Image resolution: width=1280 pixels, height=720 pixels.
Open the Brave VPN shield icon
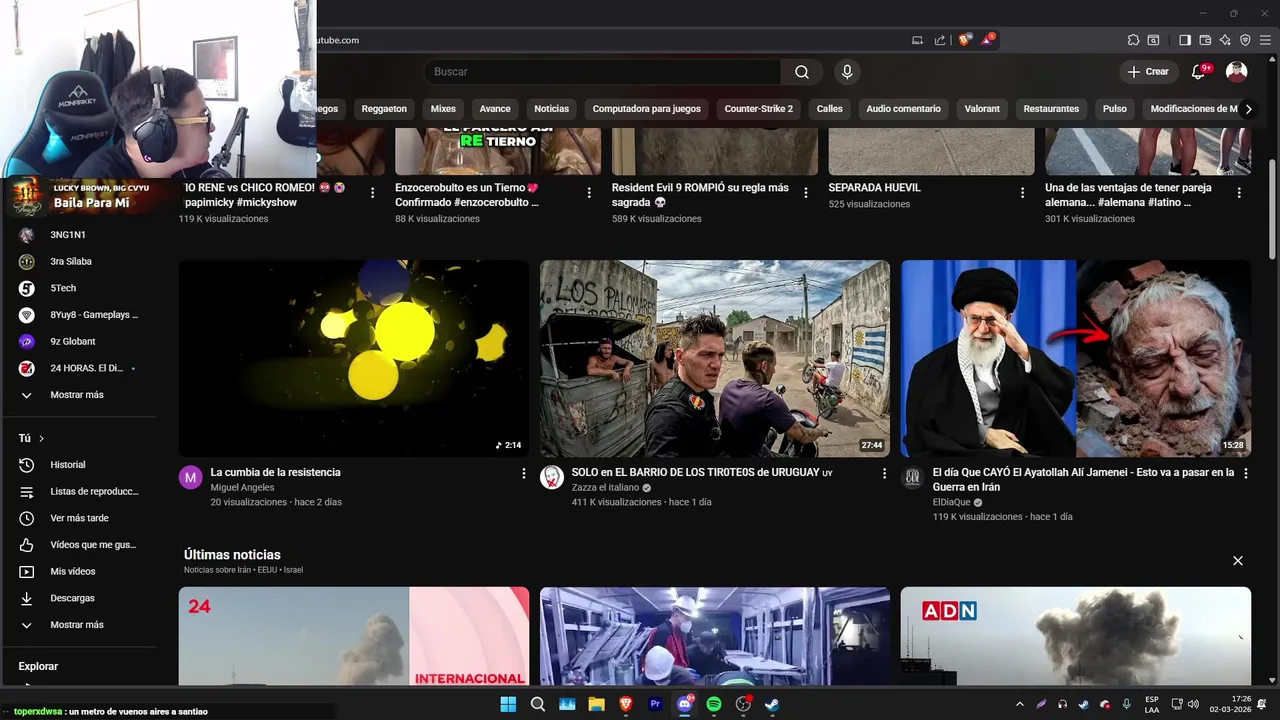[x=1245, y=40]
